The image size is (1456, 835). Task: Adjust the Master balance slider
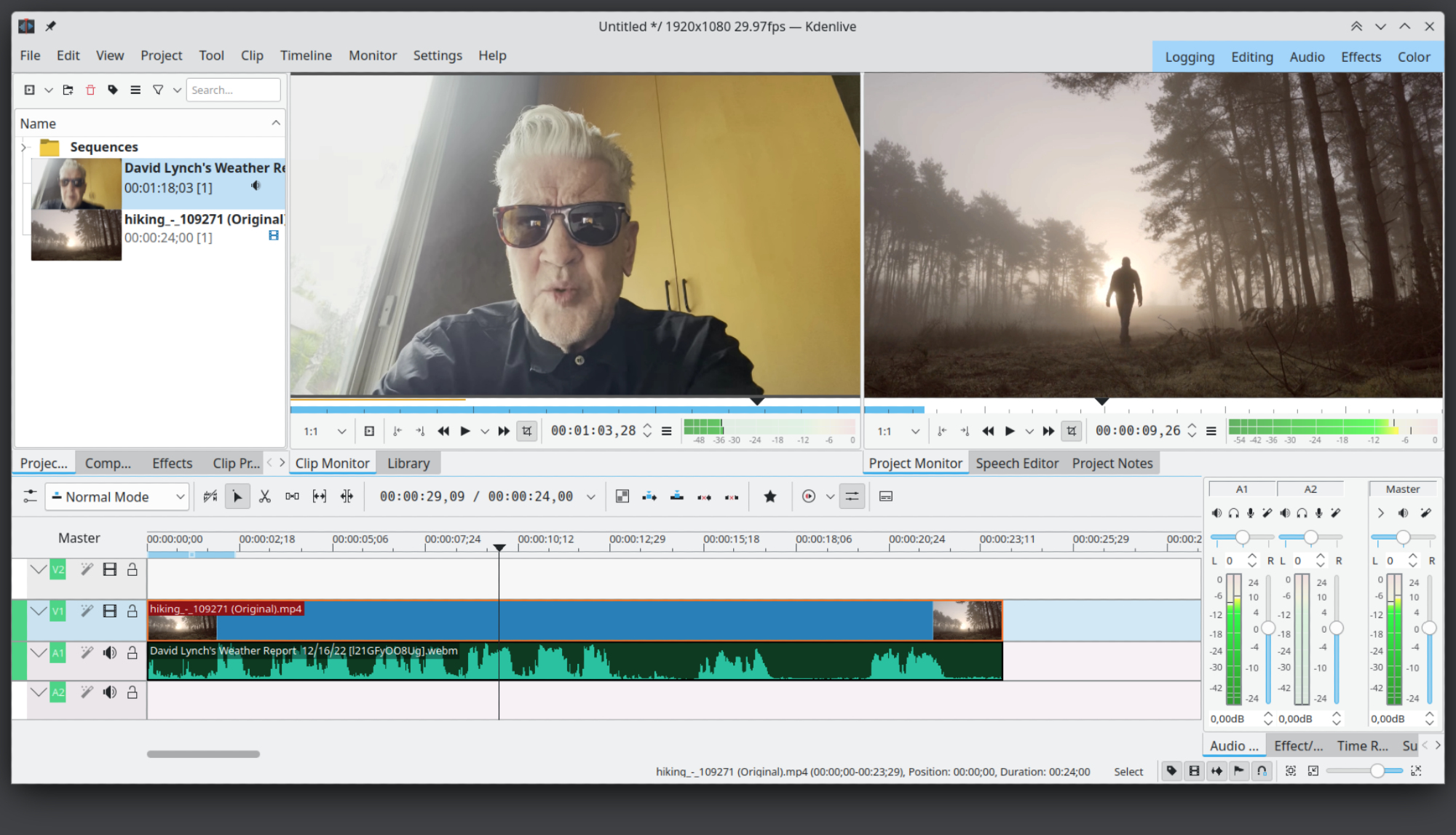[1403, 537]
